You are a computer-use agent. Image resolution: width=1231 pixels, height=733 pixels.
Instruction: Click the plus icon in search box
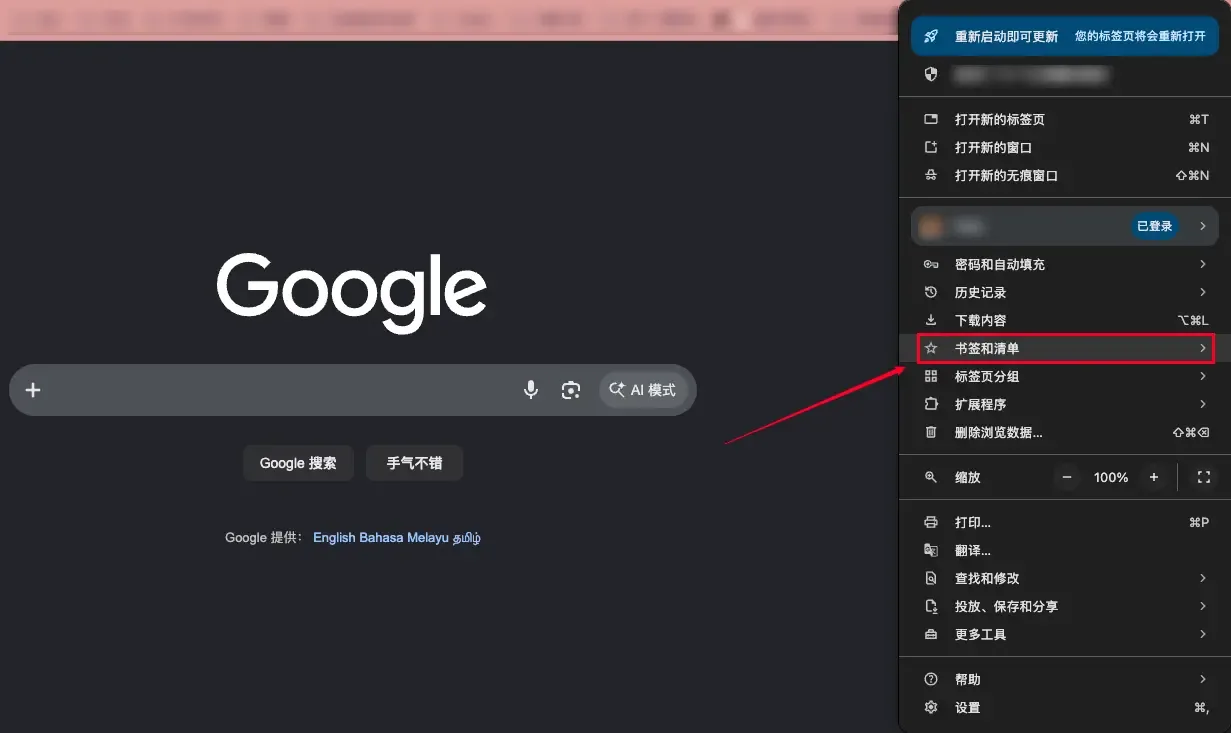click(x=33, y=390)
